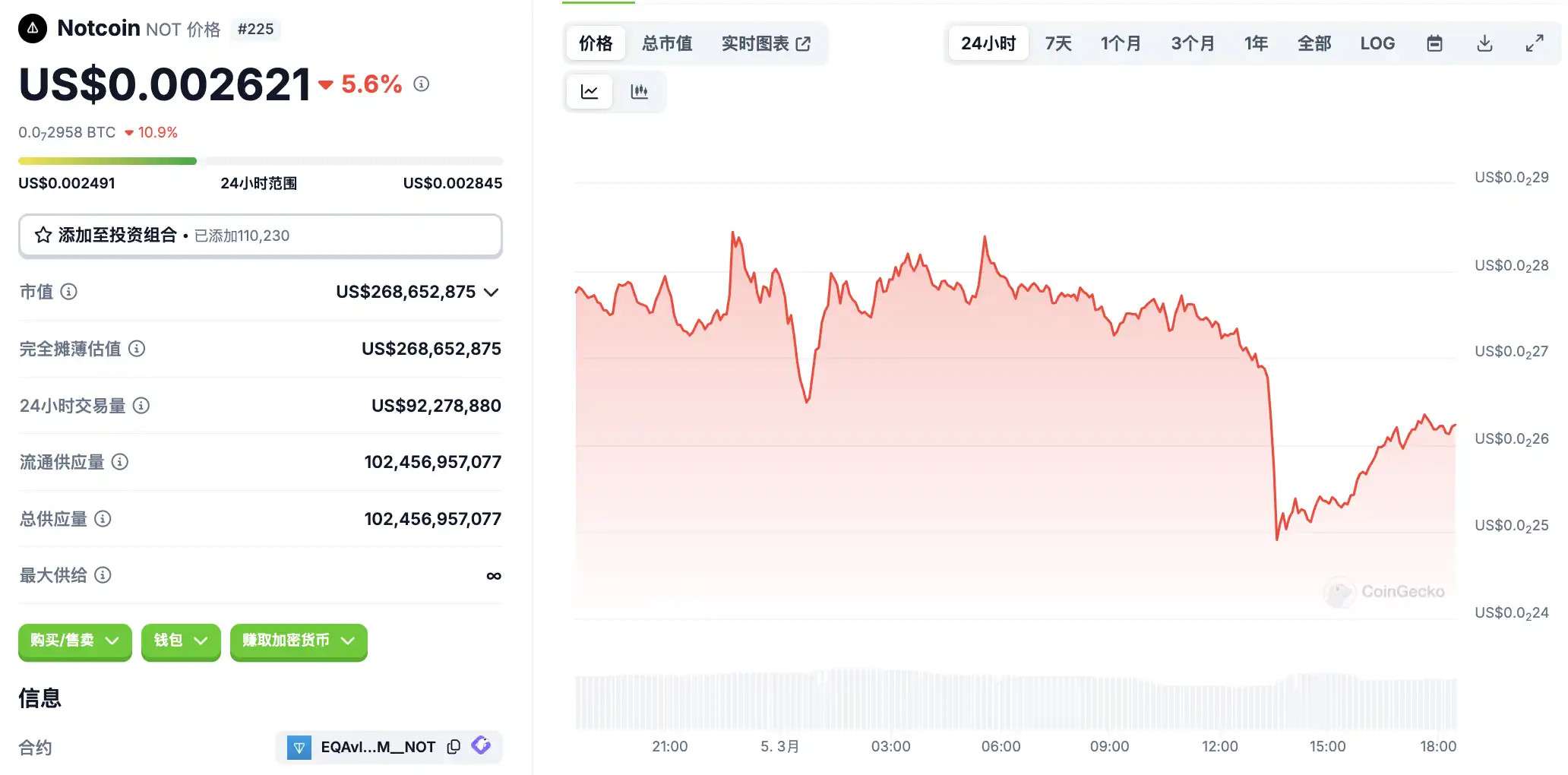The height and width of the screenshot is (775, 1568).
Task: Click the TON chain icon in contract
Action: pos(299,748)
